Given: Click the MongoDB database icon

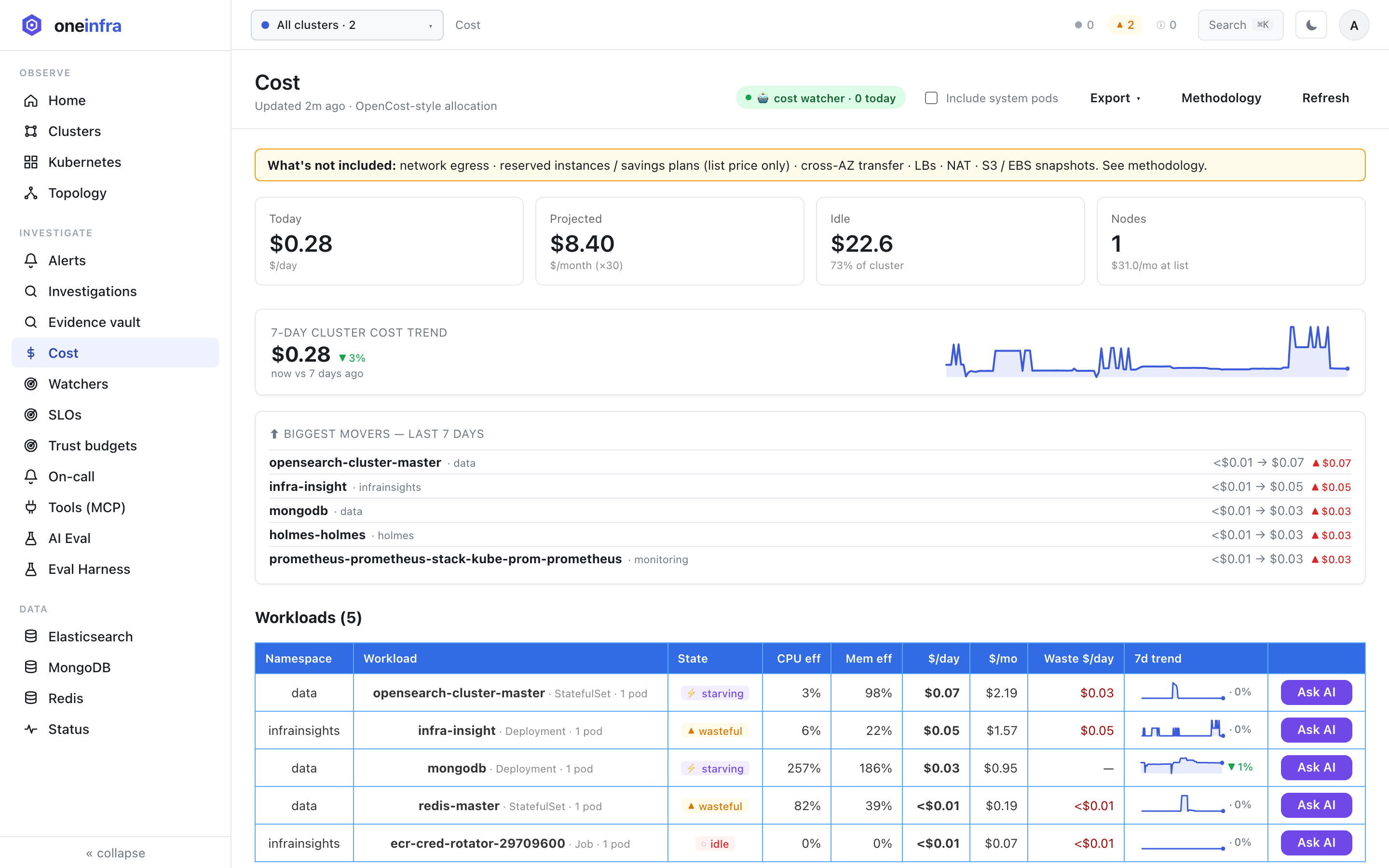Looking at the screenshot, I should click(31, 668).
